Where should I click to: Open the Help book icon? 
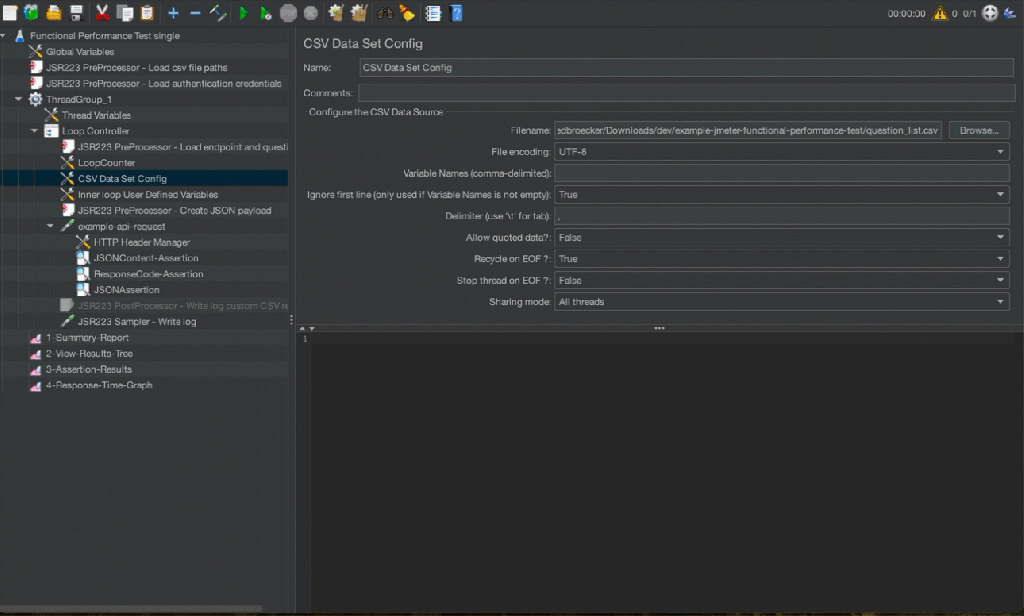coord(456,13)
